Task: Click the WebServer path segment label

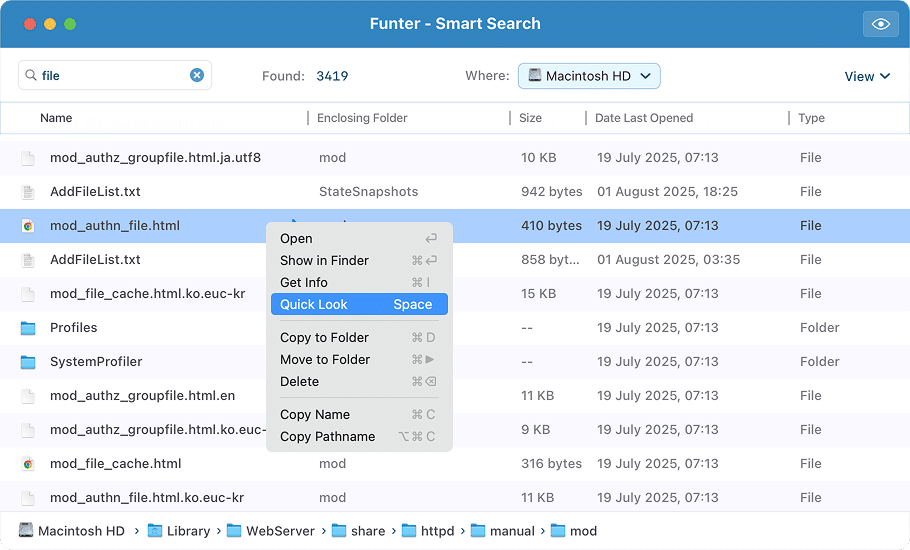Action: pos(280,531)
